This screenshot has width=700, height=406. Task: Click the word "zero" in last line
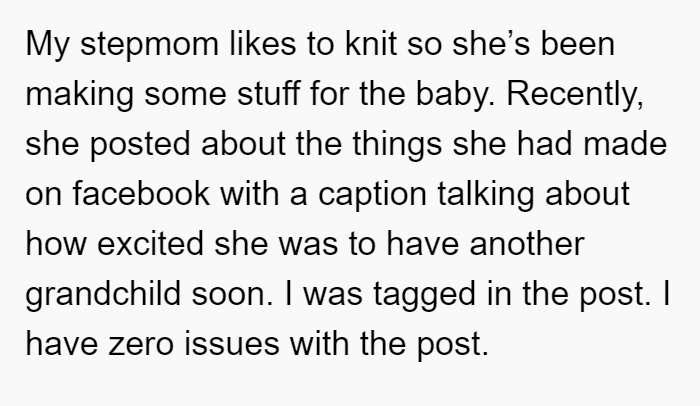point(141,344)
